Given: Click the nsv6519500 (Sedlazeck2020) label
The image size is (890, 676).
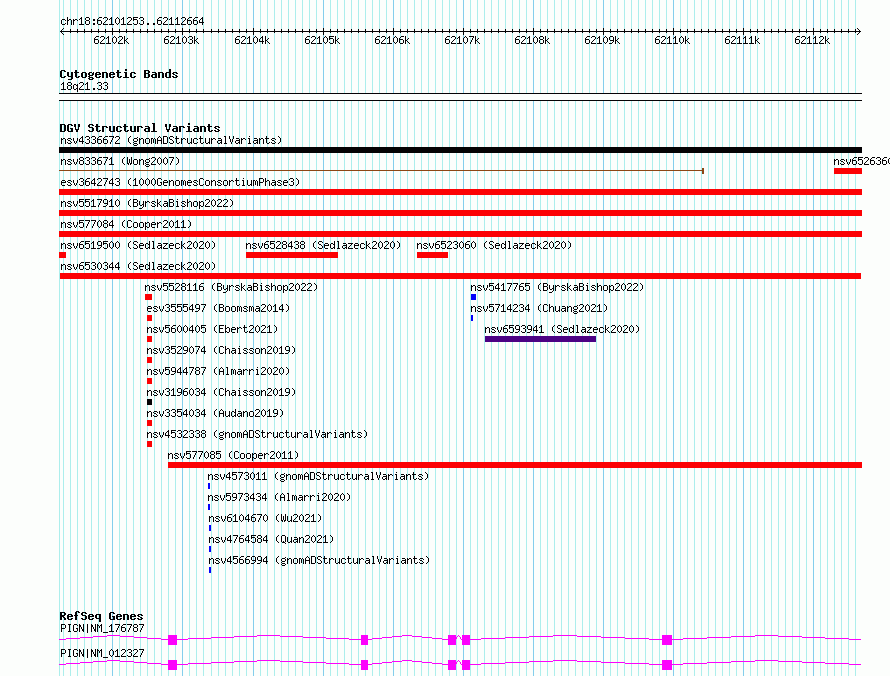Looking at the screenshot, I should (138, 245).
